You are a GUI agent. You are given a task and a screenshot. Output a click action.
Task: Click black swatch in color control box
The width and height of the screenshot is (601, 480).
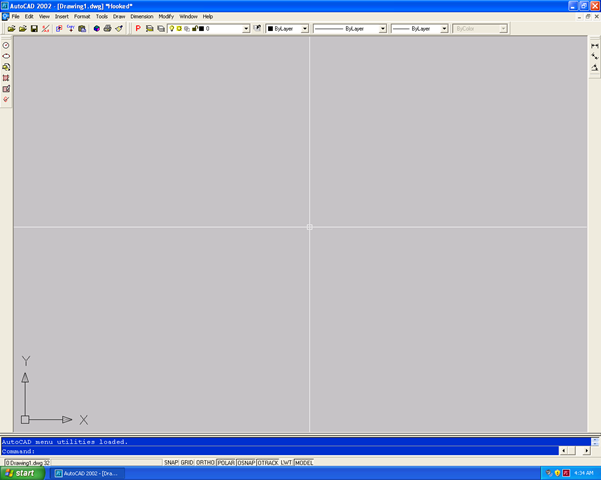click(x=270, y=29)
